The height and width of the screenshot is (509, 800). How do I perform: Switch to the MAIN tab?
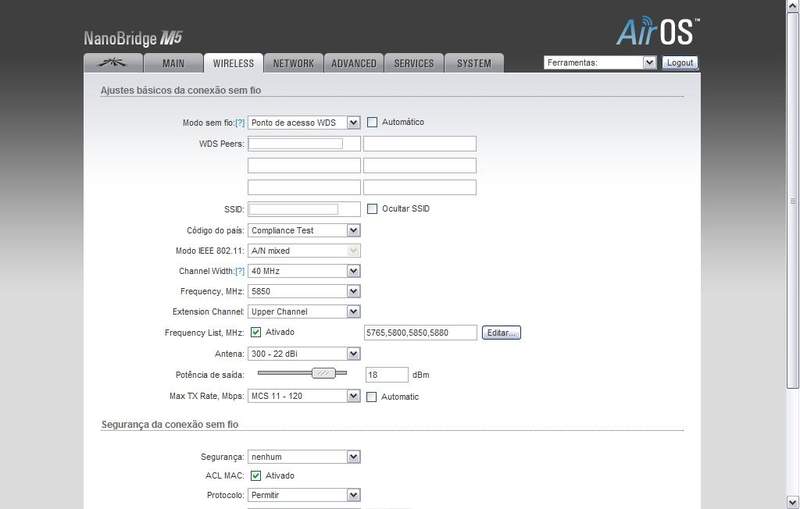[173, 63]
